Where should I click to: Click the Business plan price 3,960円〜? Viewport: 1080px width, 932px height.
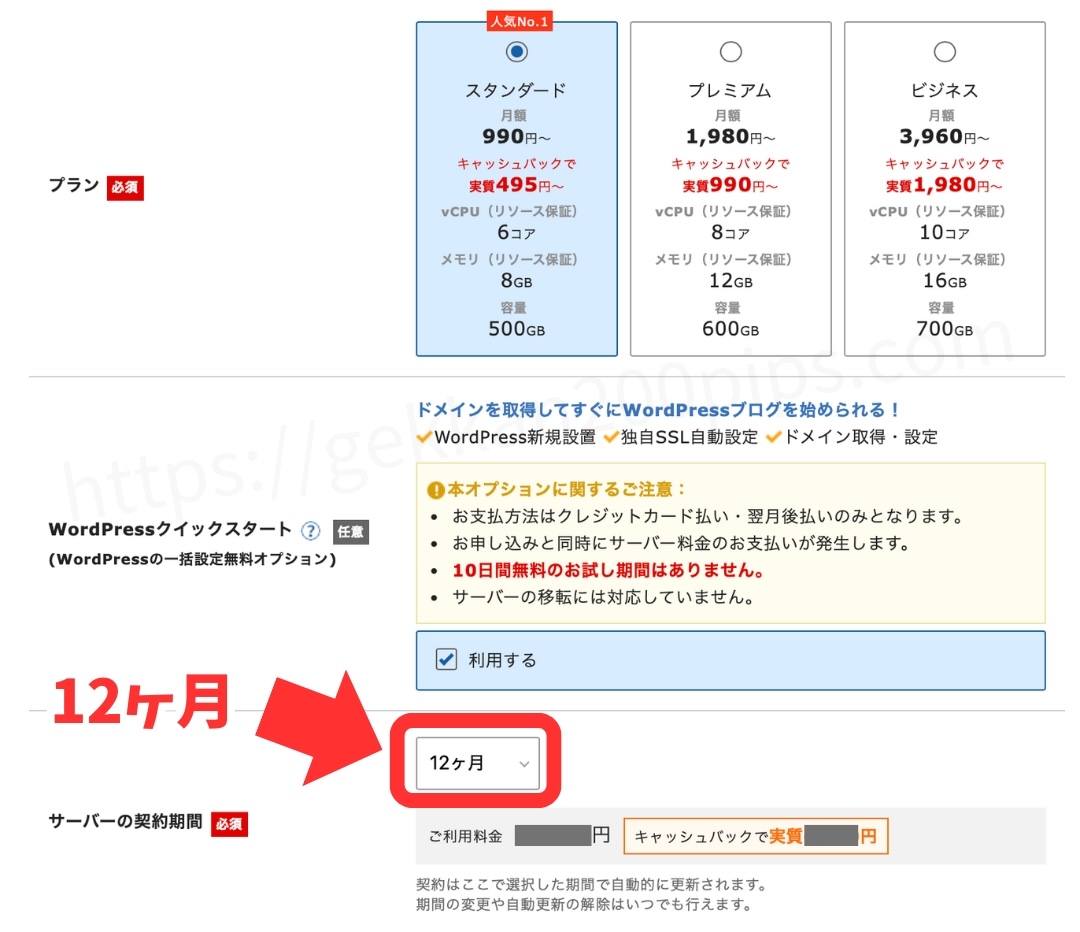(x=944, y=136)
